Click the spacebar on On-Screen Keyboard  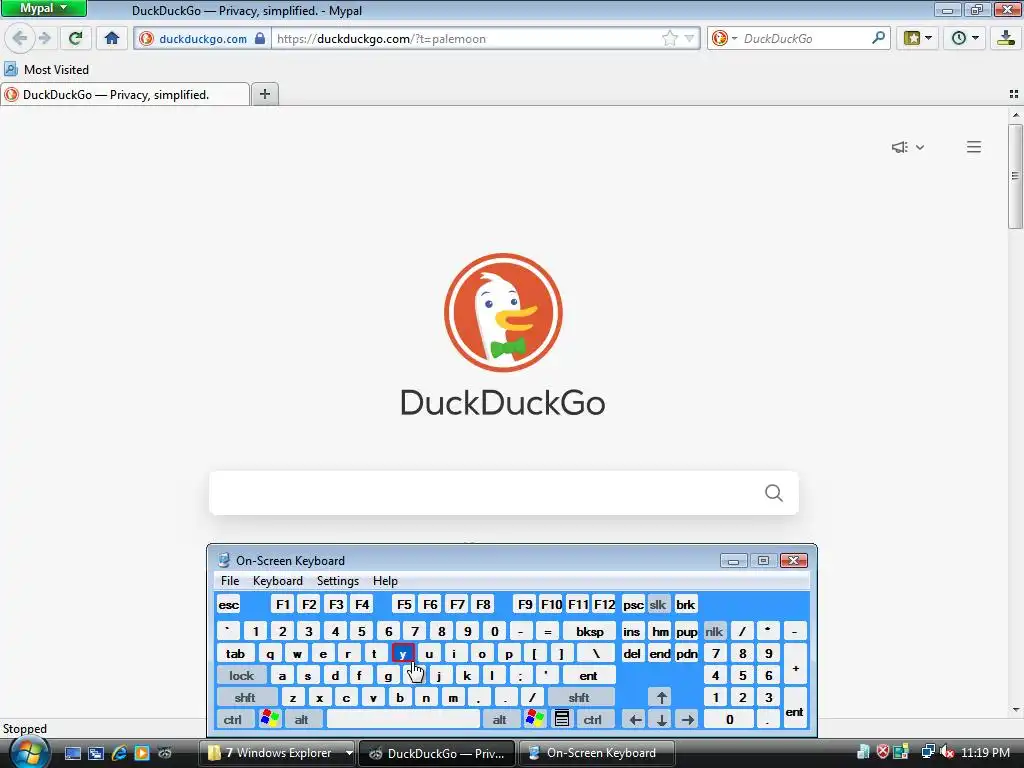point(403,719)
